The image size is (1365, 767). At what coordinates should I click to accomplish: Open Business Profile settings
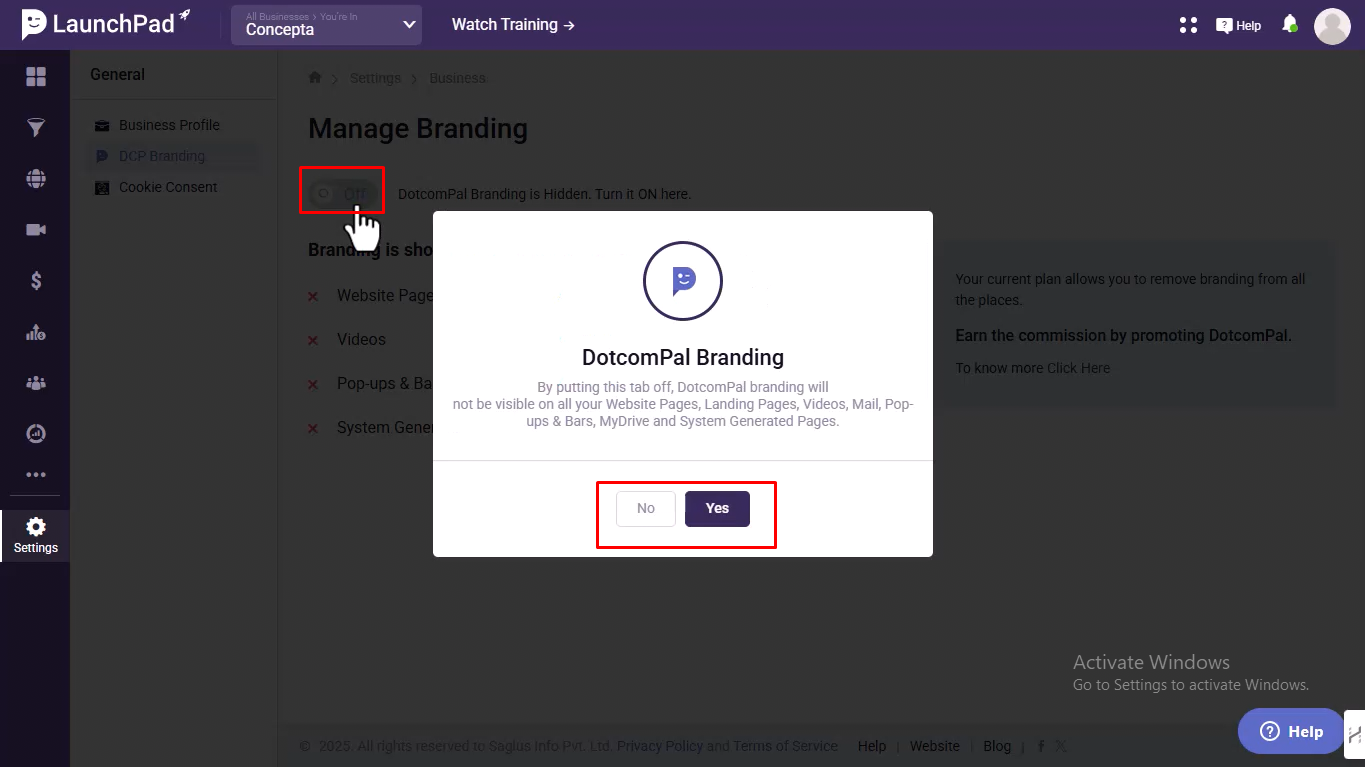[169, 125]
